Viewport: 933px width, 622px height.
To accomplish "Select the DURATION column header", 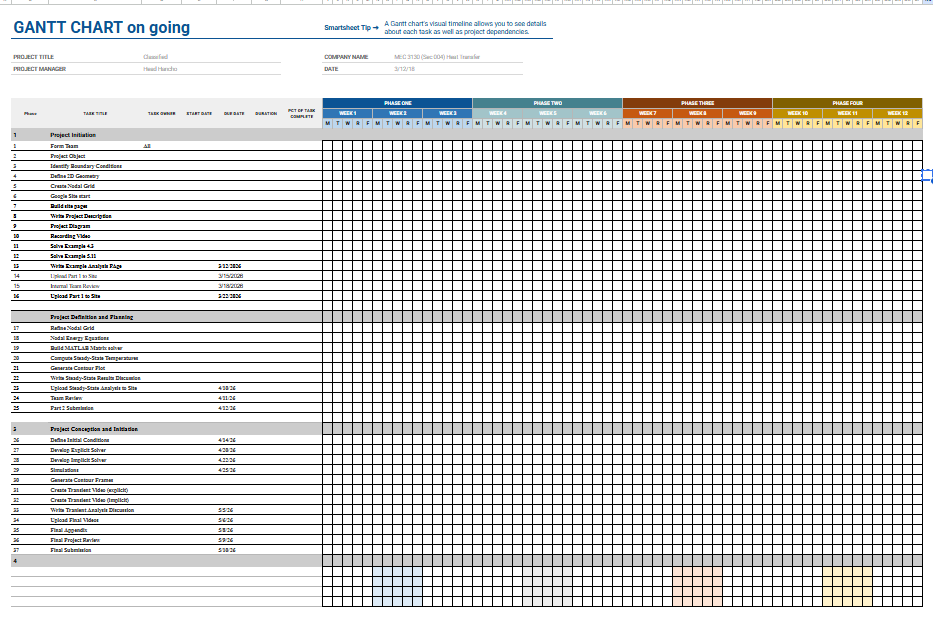I will click(266, 114).
